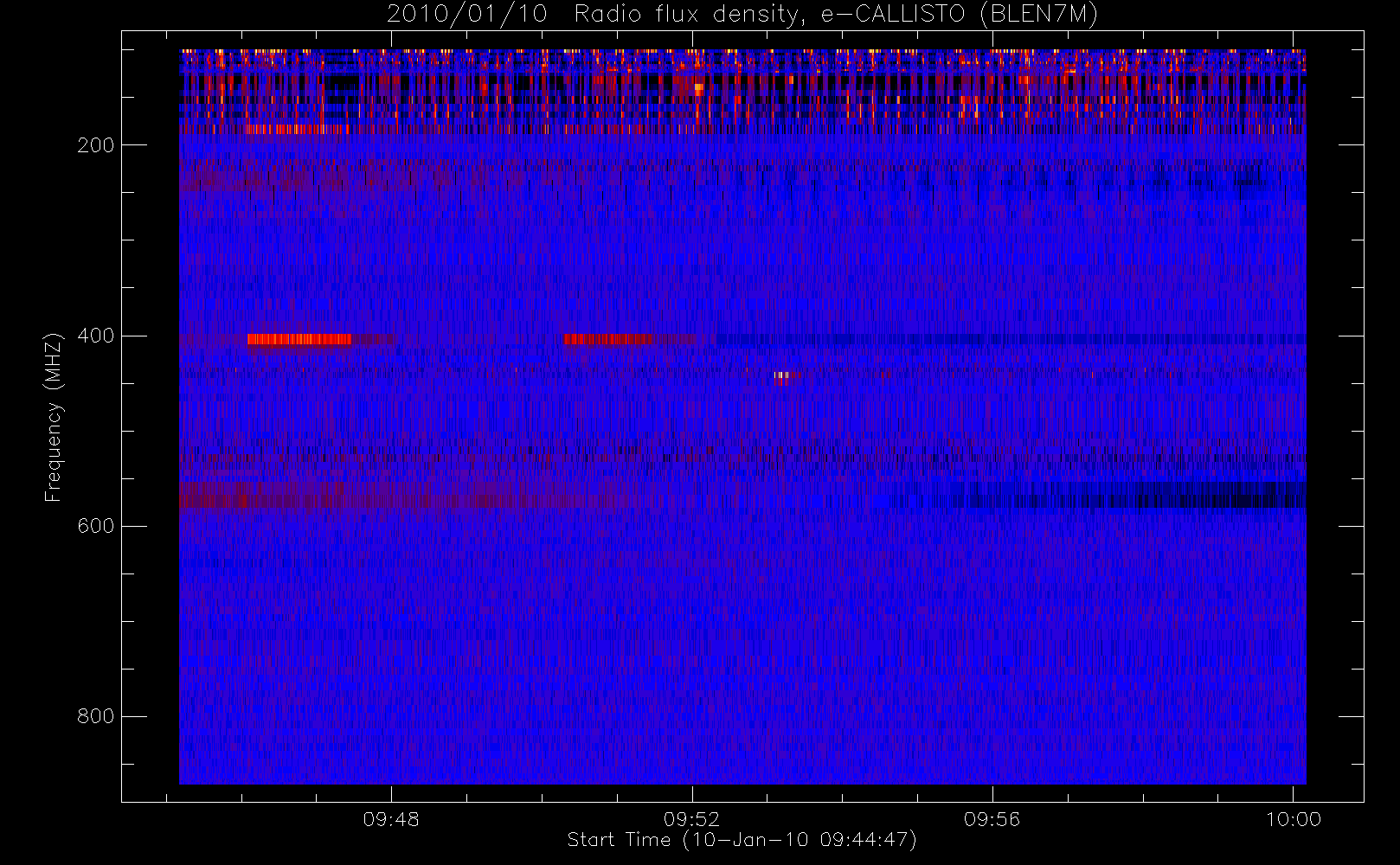The width and height of the screenshot is (1400, 865).
Task: Click the '400' frequency axis label
Action: (x=95, y=336)
